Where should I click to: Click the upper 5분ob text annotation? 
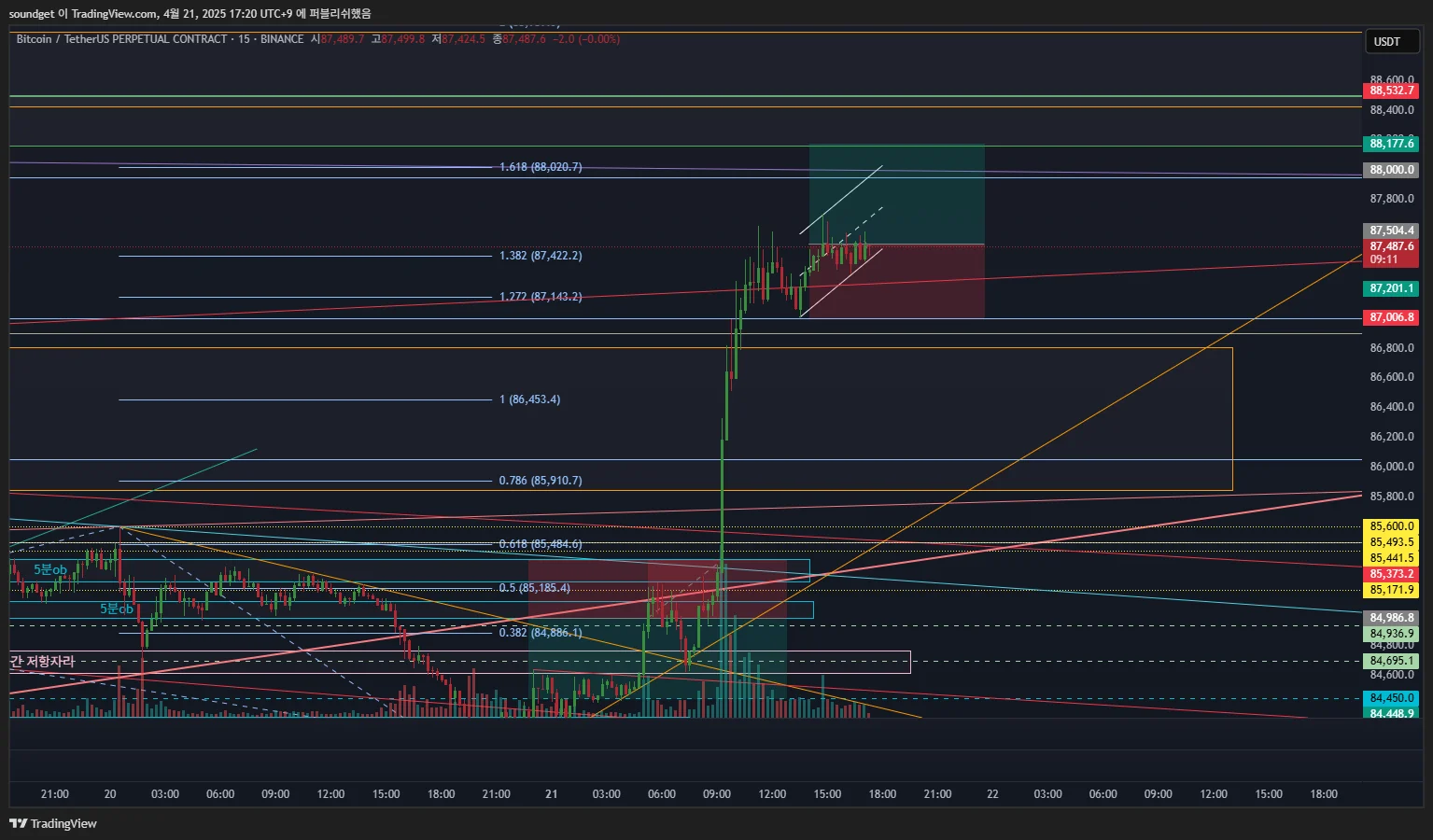click(x=50, y=569)
